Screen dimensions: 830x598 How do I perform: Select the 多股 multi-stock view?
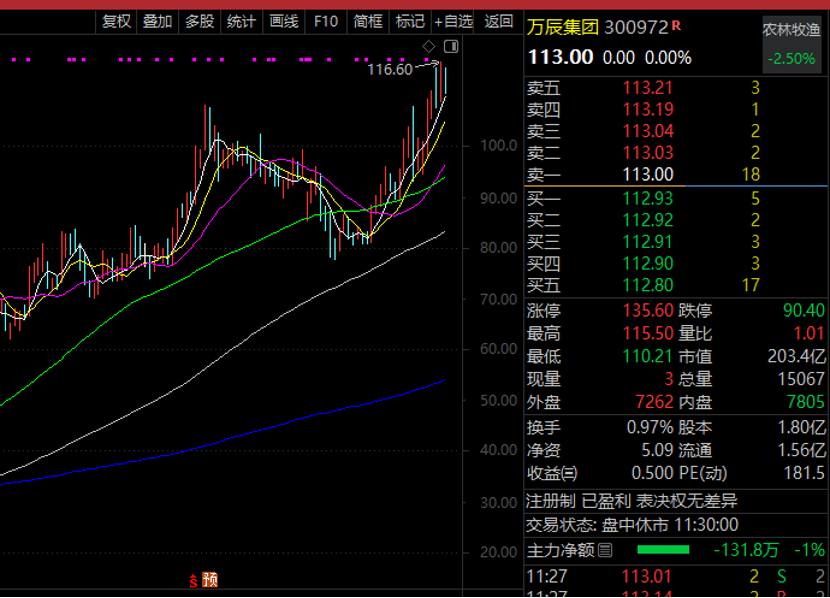point(199,21)
